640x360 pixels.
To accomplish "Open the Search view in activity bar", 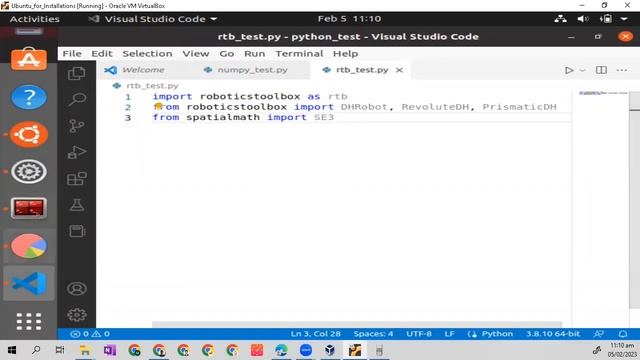I will click(x=77, y=99).
